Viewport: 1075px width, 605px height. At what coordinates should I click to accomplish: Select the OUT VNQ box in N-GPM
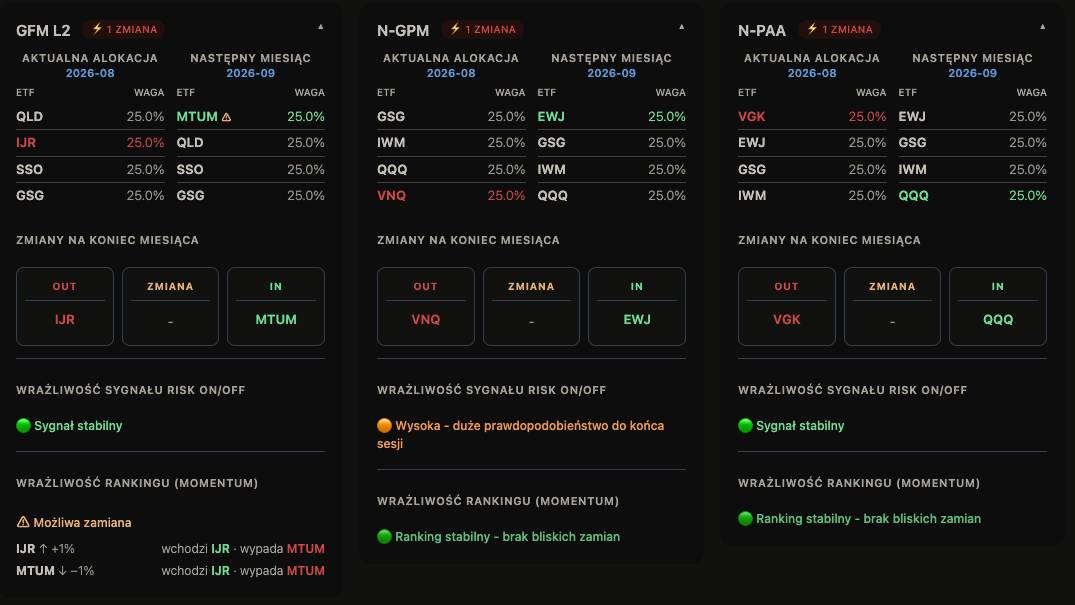pos(426,307)
